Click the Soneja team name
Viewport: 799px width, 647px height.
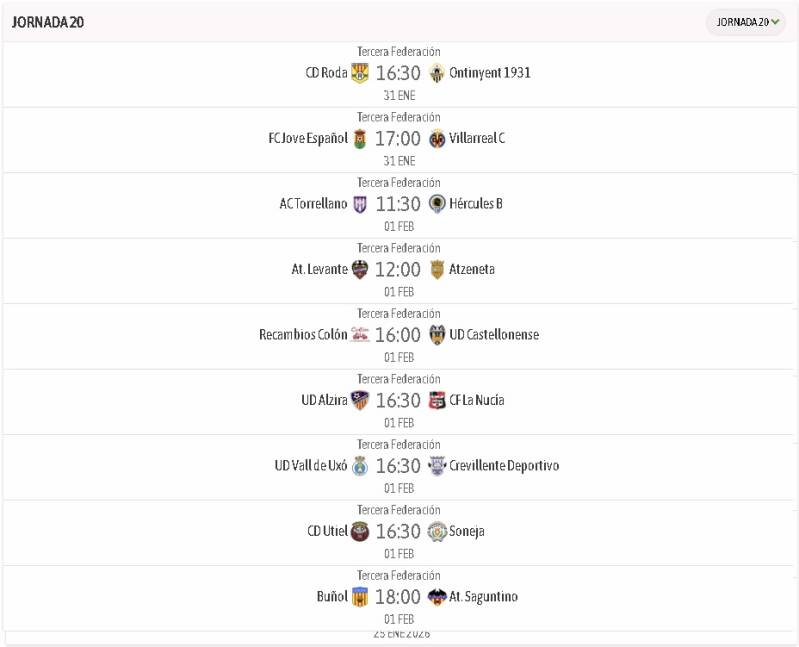click(467, 532)
